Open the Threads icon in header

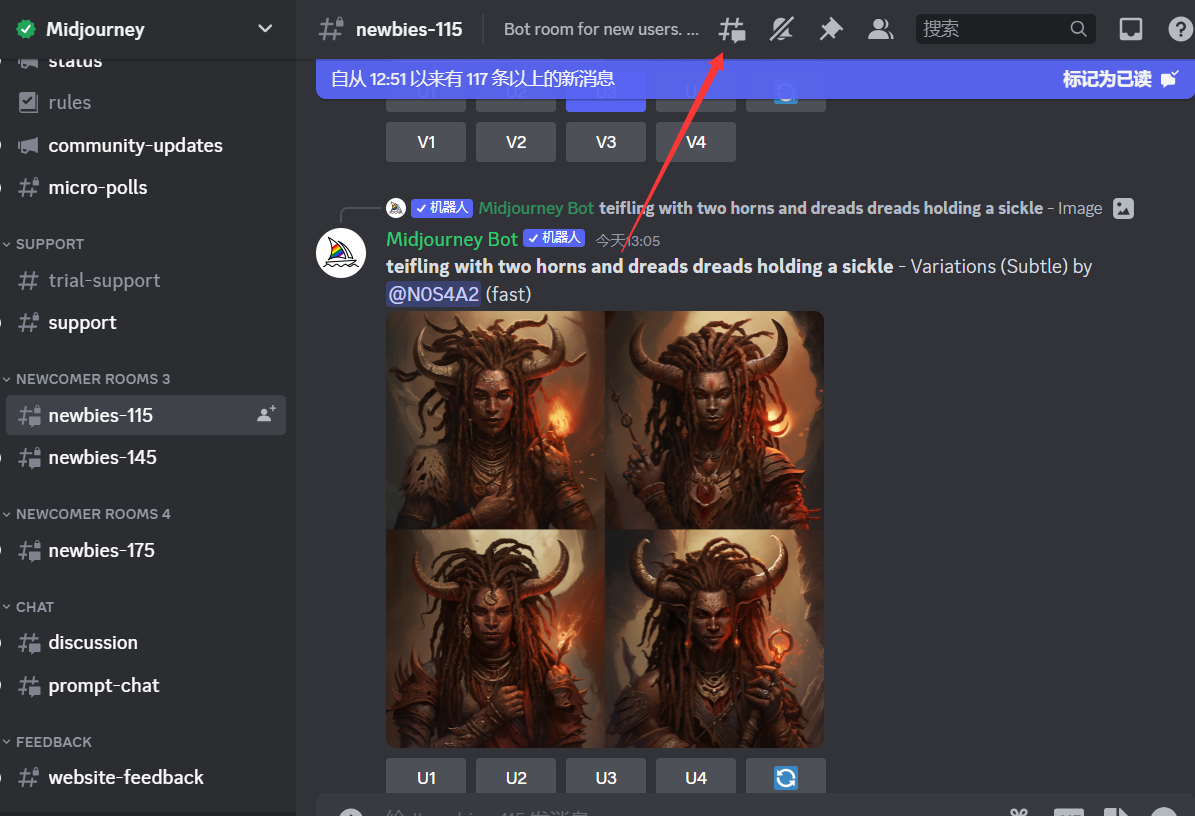732,30
